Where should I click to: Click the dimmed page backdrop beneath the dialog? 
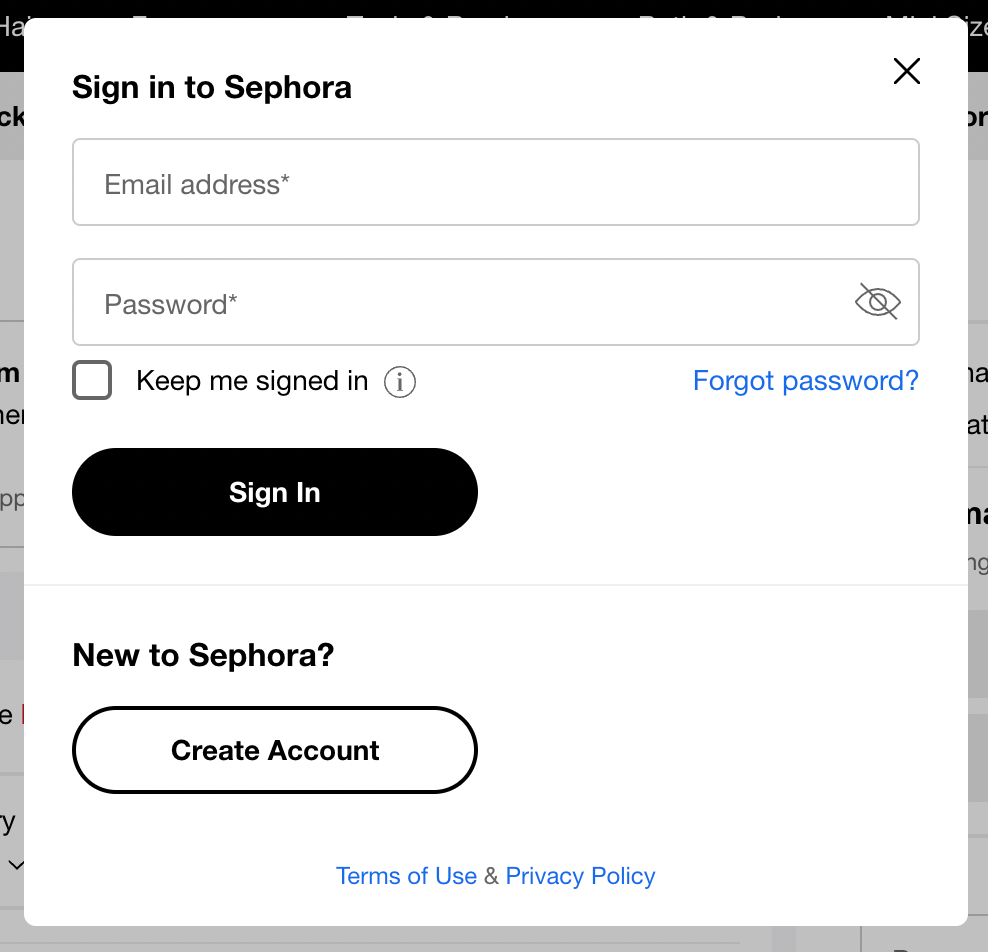pos(494,939)
